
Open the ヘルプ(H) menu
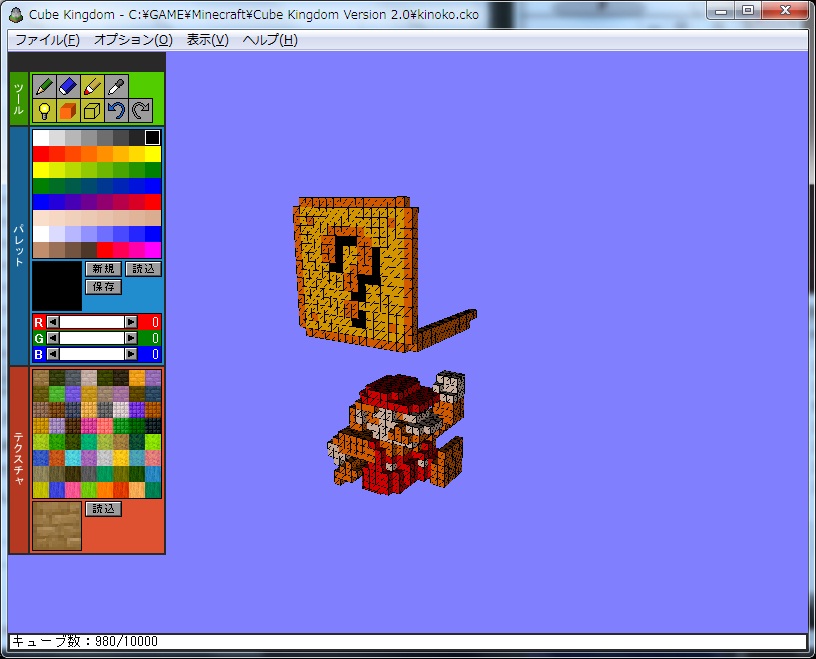point(270,40)
